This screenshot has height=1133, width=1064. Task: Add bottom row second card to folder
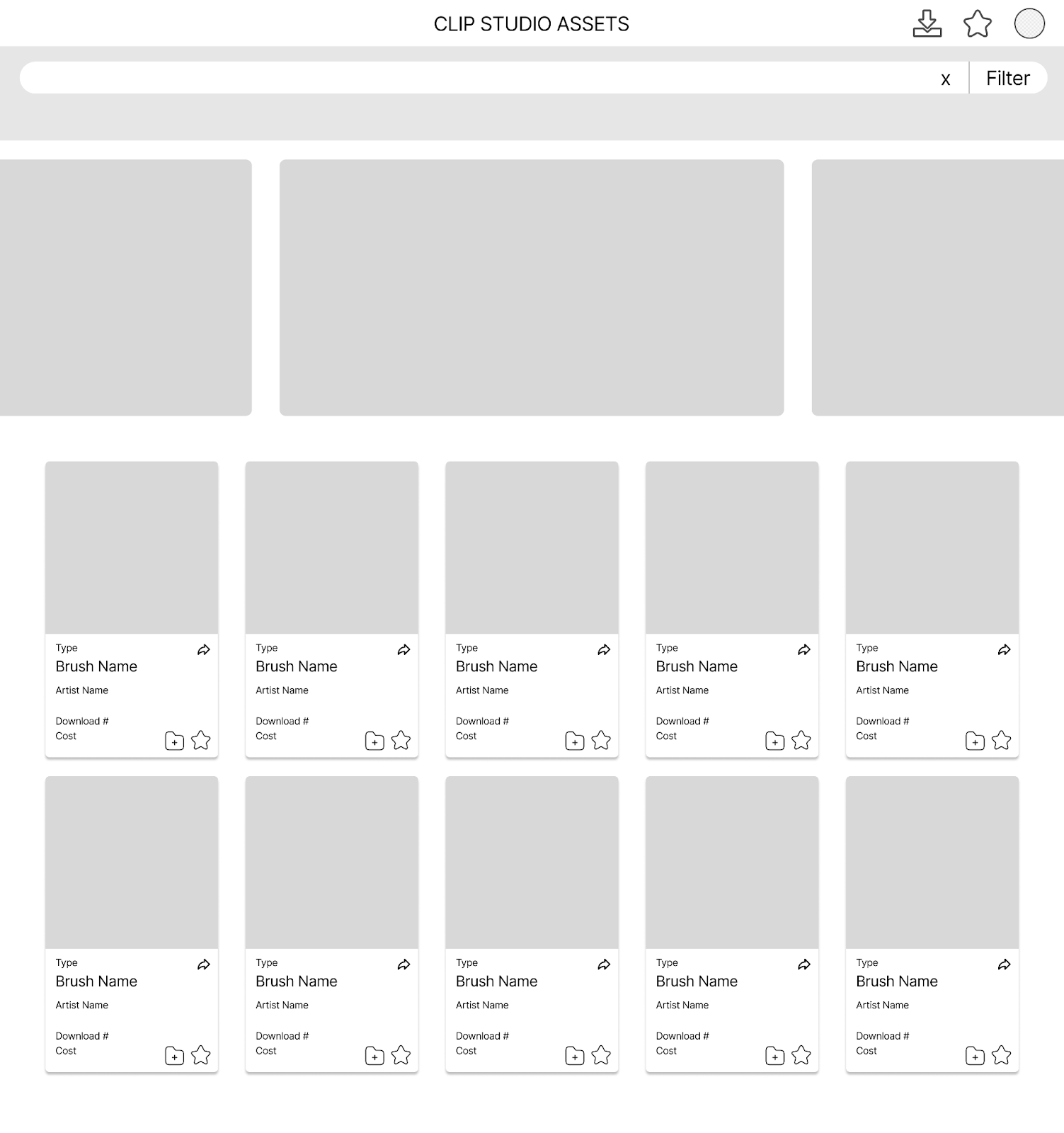click(x=374, y=1056)
